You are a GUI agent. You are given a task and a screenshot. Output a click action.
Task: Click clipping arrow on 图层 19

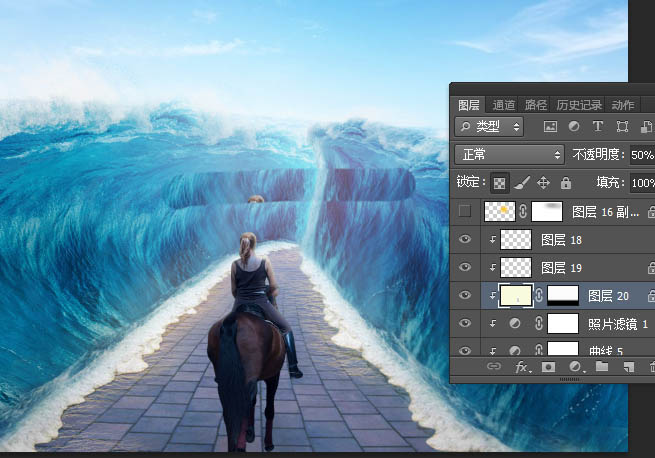[x=493, y=267]
